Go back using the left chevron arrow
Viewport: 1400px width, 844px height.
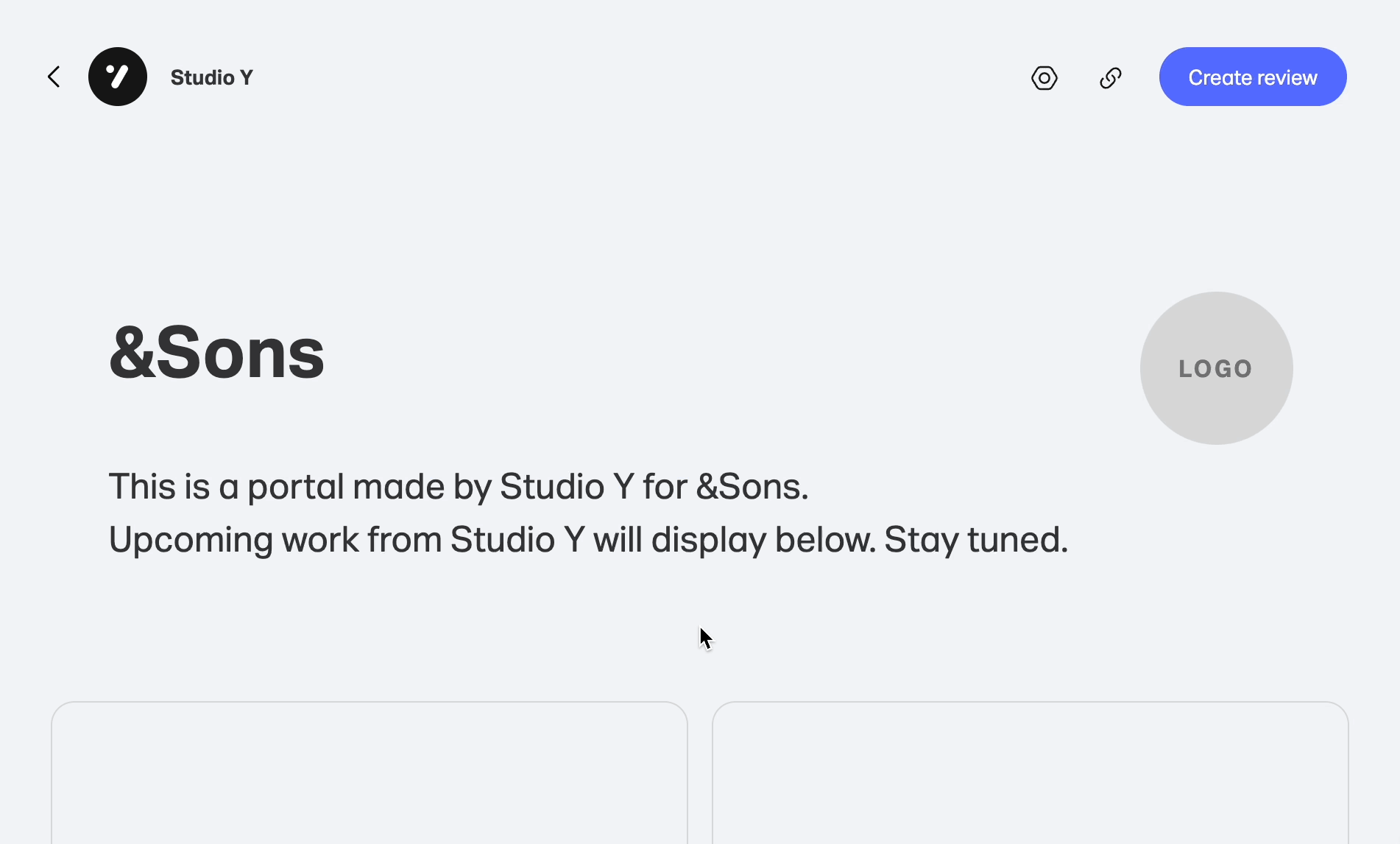tap(54, 77)
